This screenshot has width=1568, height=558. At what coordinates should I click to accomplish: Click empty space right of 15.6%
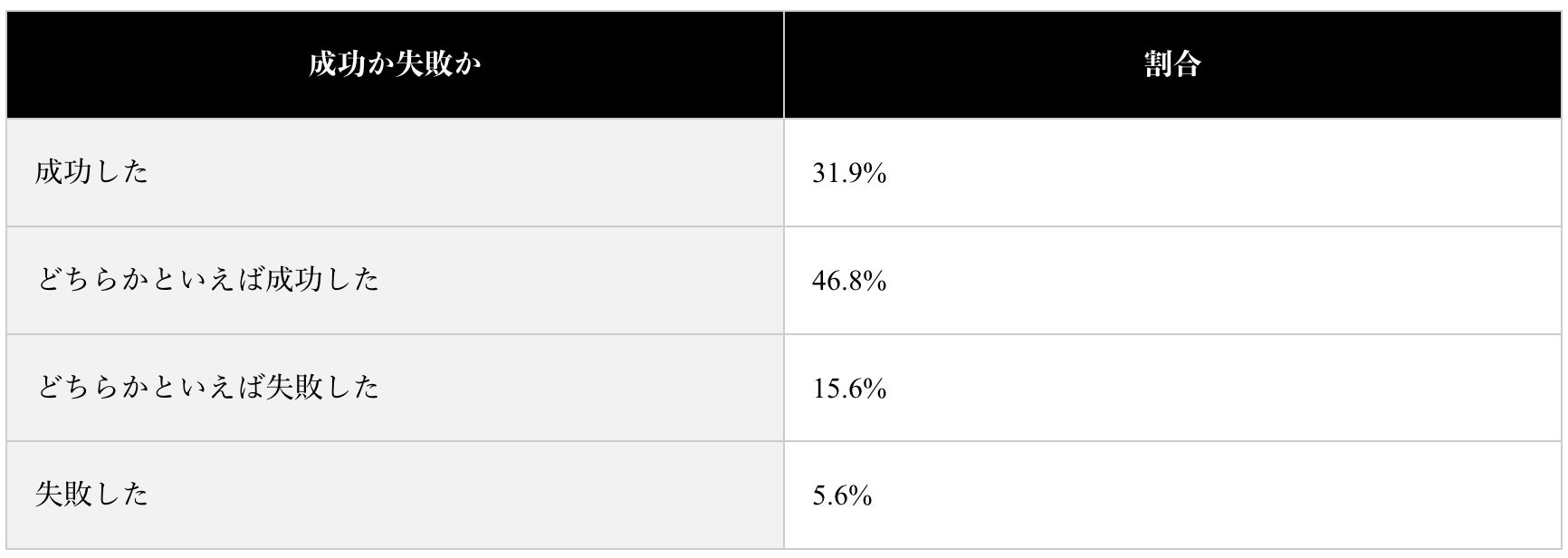[x=1222, y=389]
